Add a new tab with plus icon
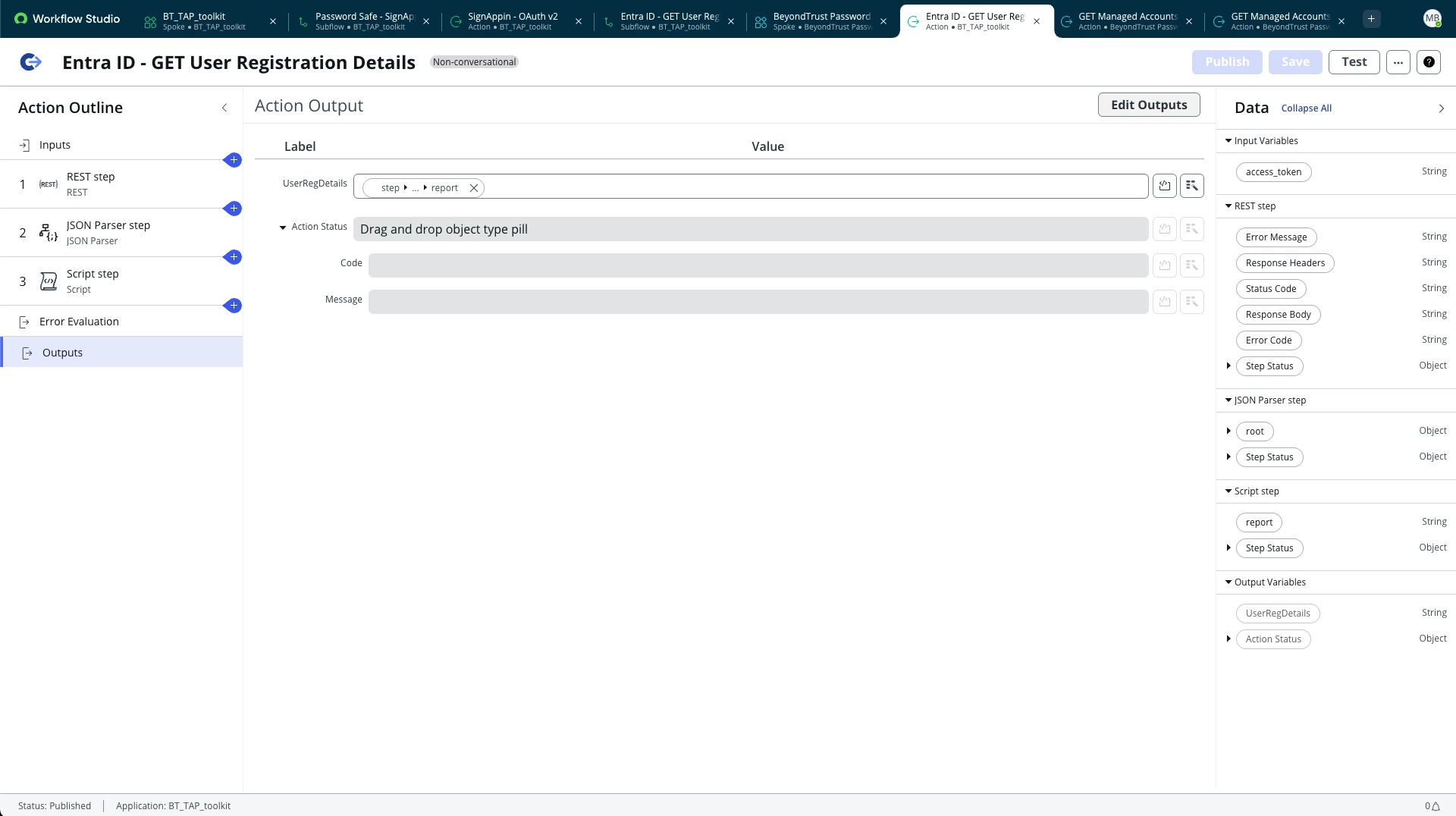1456x816 pixels. (1371, 19)
